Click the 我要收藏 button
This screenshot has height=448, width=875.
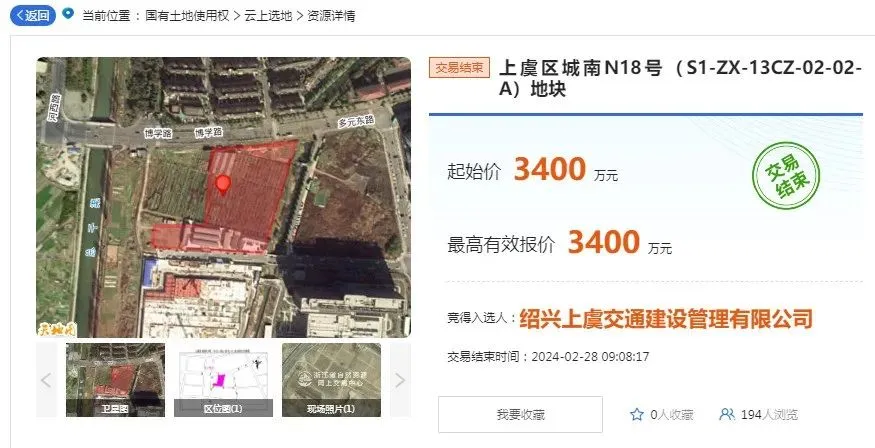pos(520,415)
